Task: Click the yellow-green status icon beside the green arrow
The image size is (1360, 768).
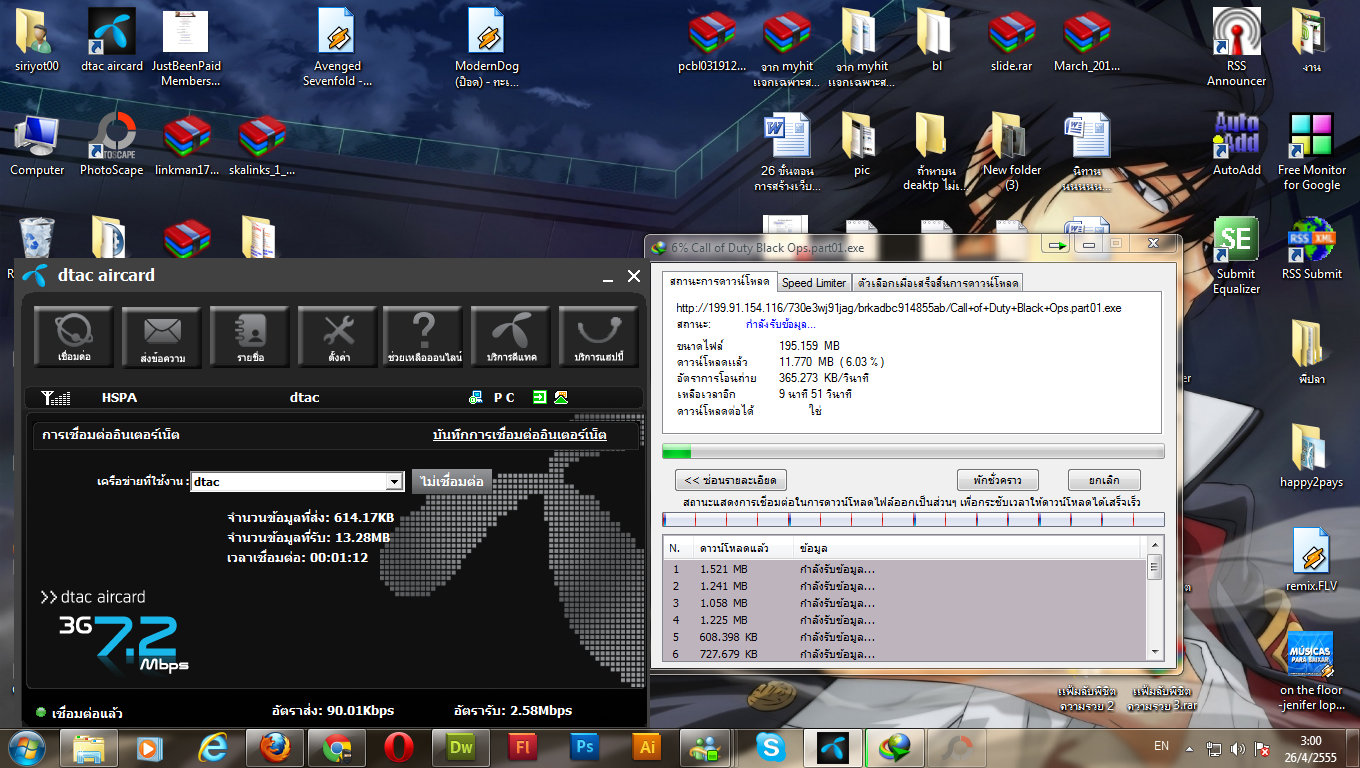Action: pyautogui.click(x=561, y=398)
